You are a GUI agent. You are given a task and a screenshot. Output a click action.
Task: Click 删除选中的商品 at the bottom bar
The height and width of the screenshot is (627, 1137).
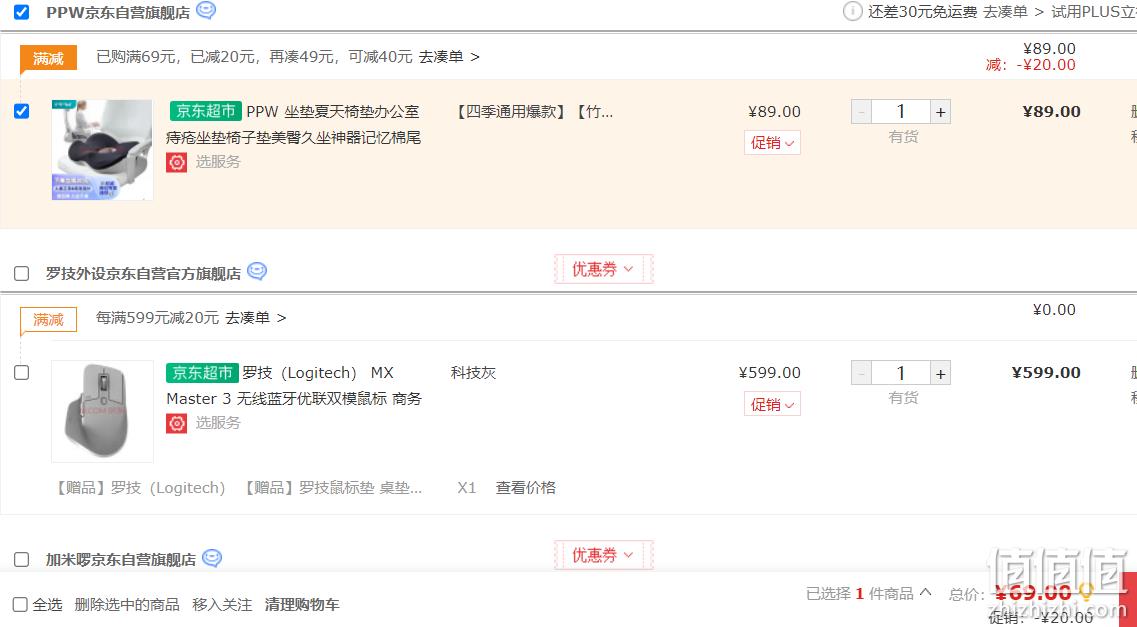pyautogui.click(x=127, y=605)
